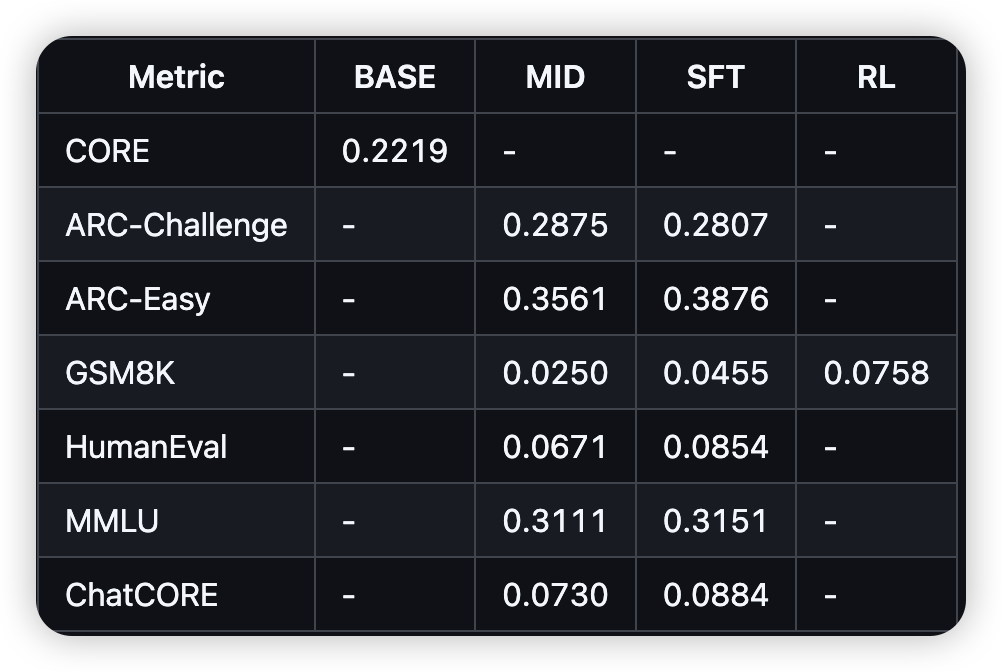This screenshot has width=1002, height=672.
Task: Click the RL column header
Action: pyautogui.click(x=876, y=77)
